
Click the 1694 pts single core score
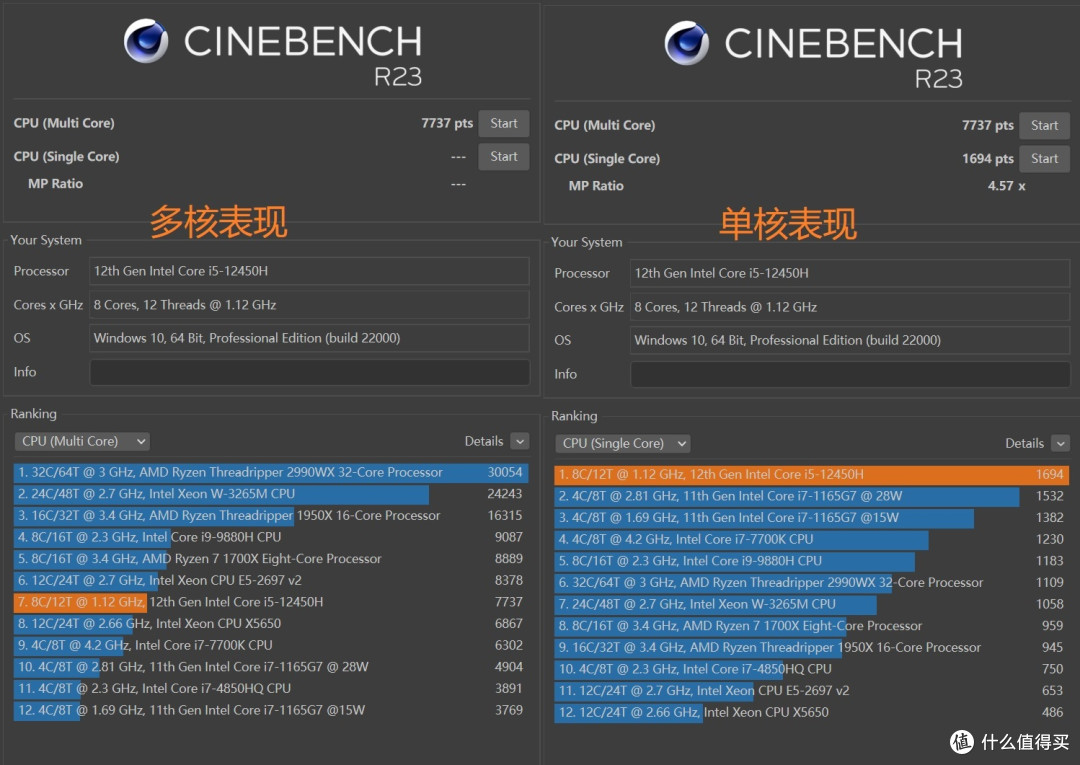[988, 159]
